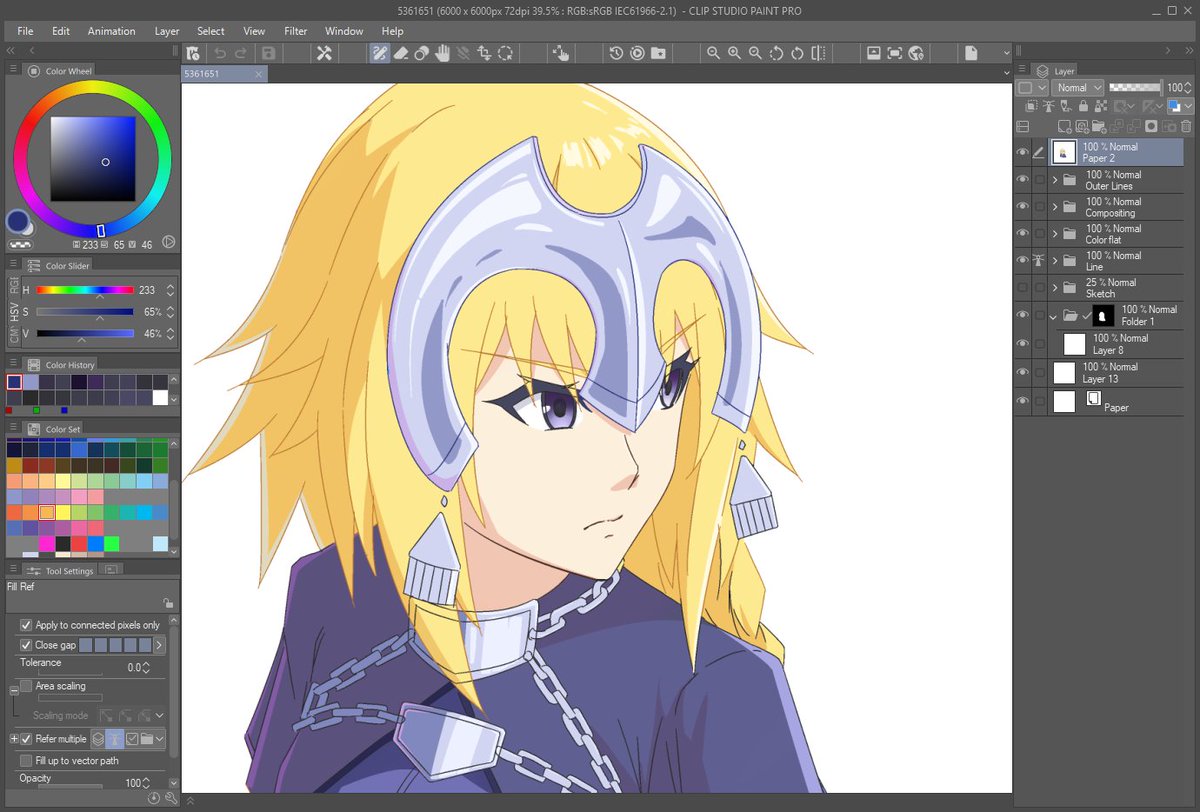Click the Rotate left icon
This screenshot has height=812, width=1200.
pyautogui.click(x=776, y=53)
